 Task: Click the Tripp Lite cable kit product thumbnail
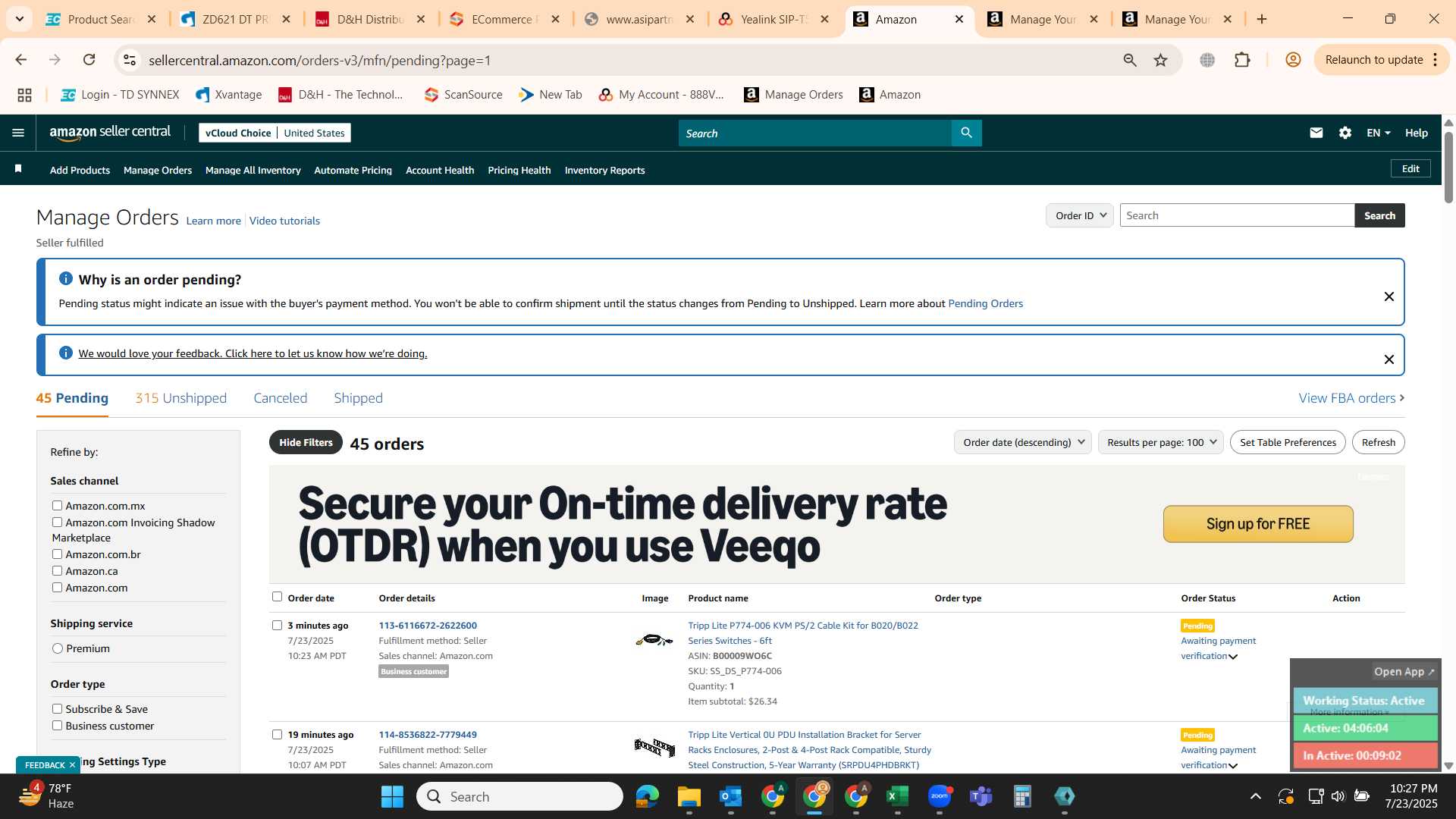click(654, 640)
